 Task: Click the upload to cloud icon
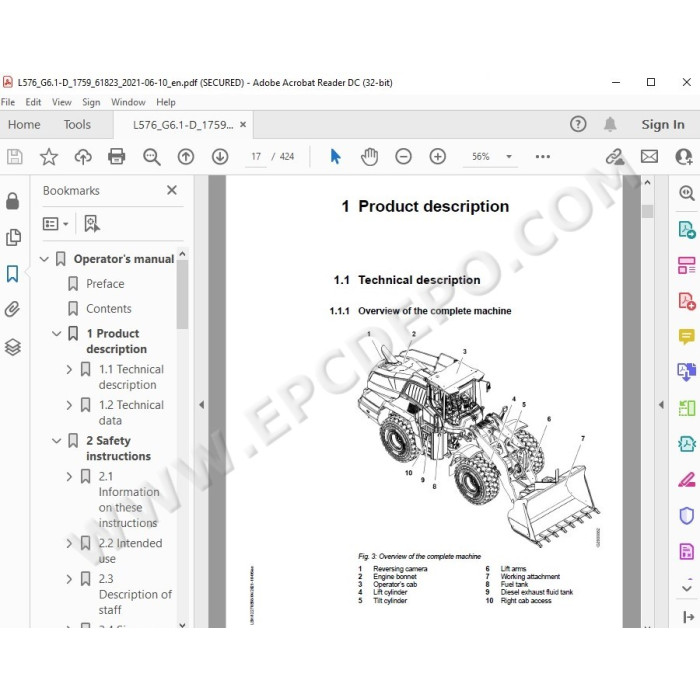coord(83,157)
